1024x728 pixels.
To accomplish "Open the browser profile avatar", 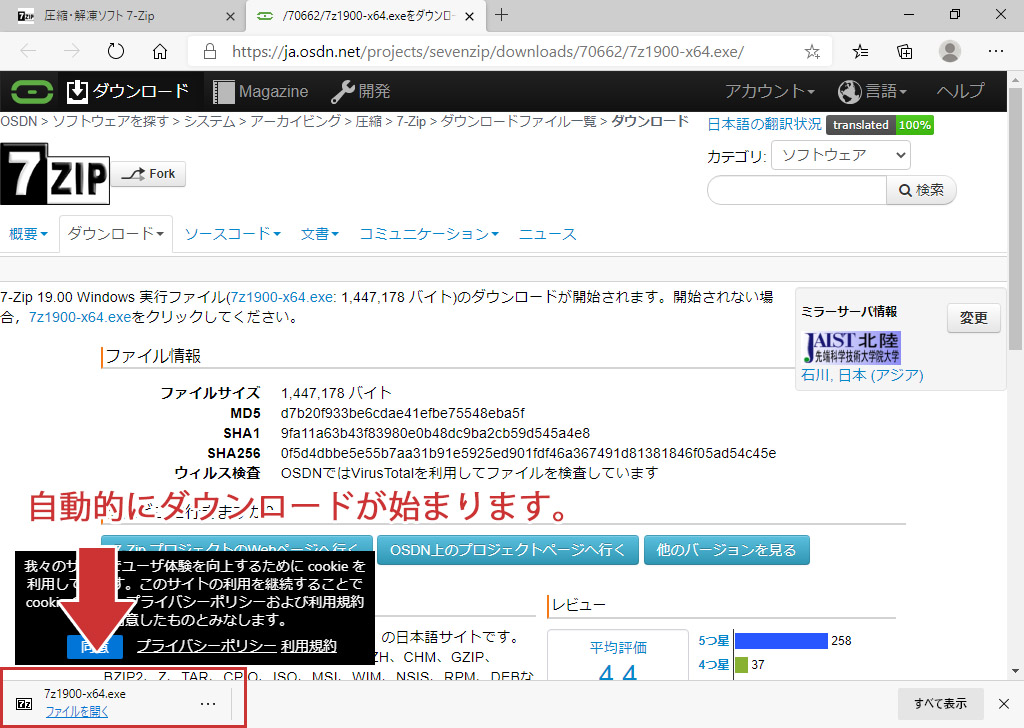I will click(x=950, y=51).
